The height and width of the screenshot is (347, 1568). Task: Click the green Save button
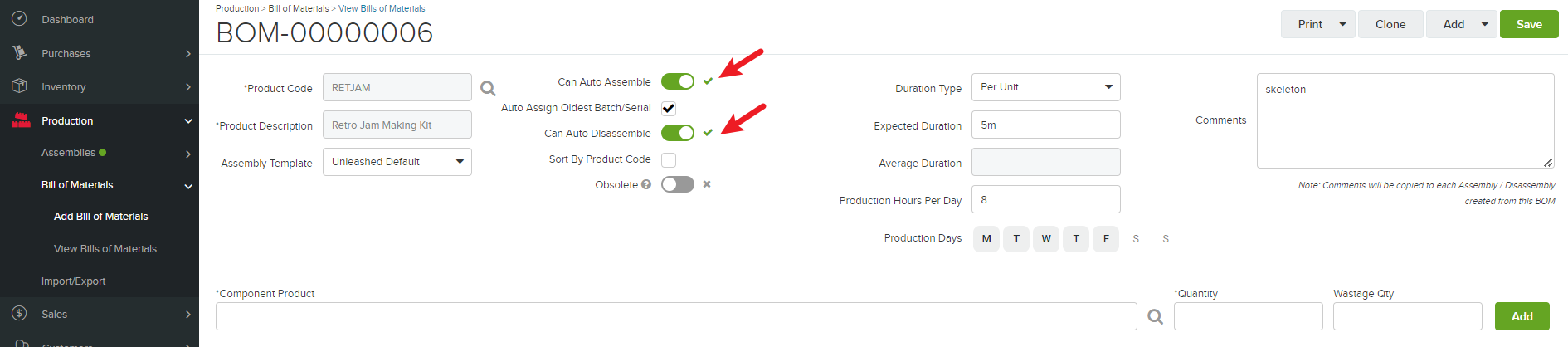[x=1529, y=24]
